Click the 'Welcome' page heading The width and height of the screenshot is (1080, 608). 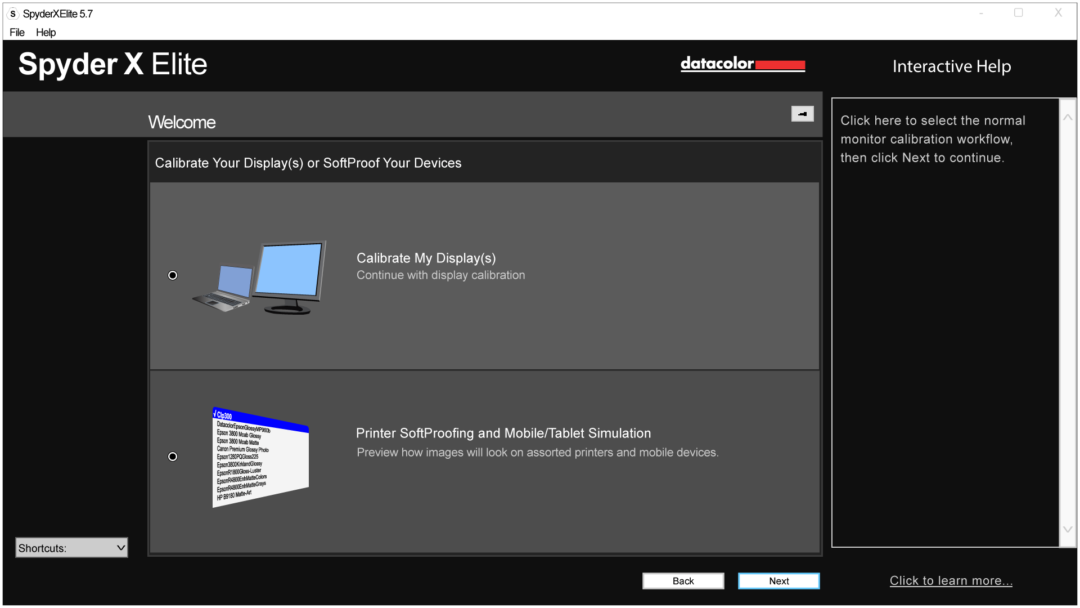pyautogui.click(x=182, y=123)
